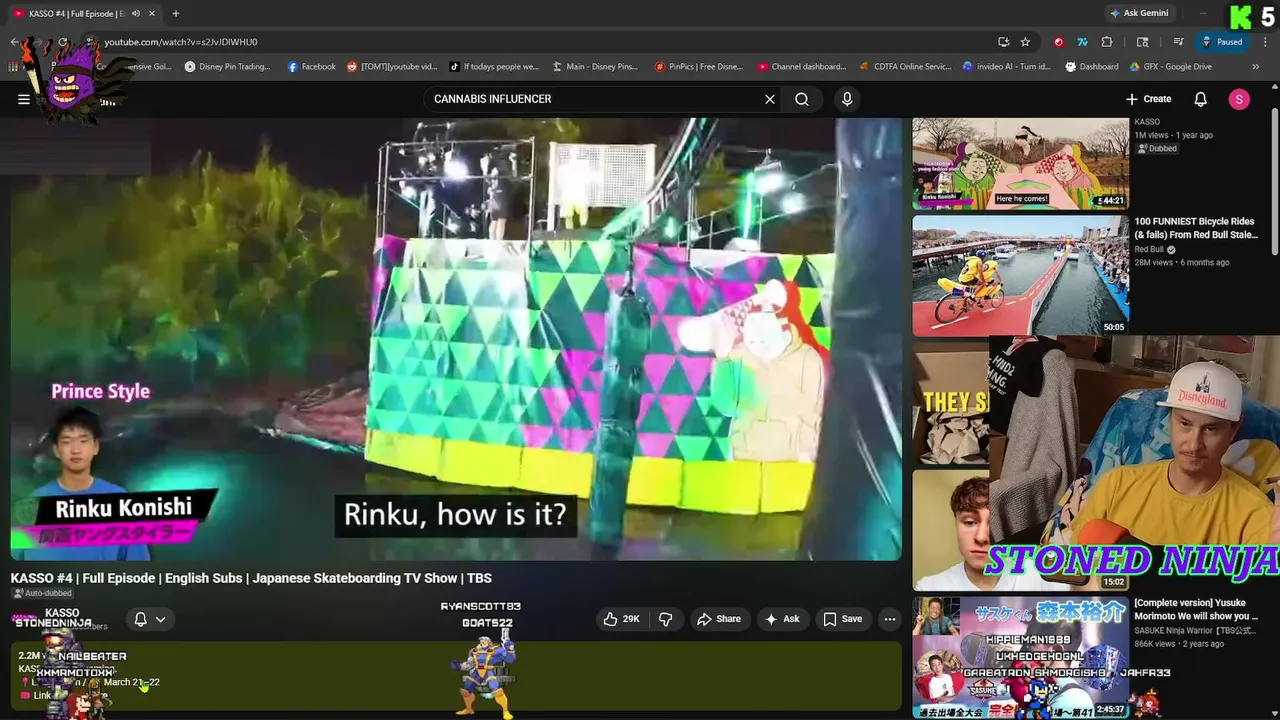Start voice search with the microphone icon
The width and height of the screenshot is (1280, 720).
point(847,99)
